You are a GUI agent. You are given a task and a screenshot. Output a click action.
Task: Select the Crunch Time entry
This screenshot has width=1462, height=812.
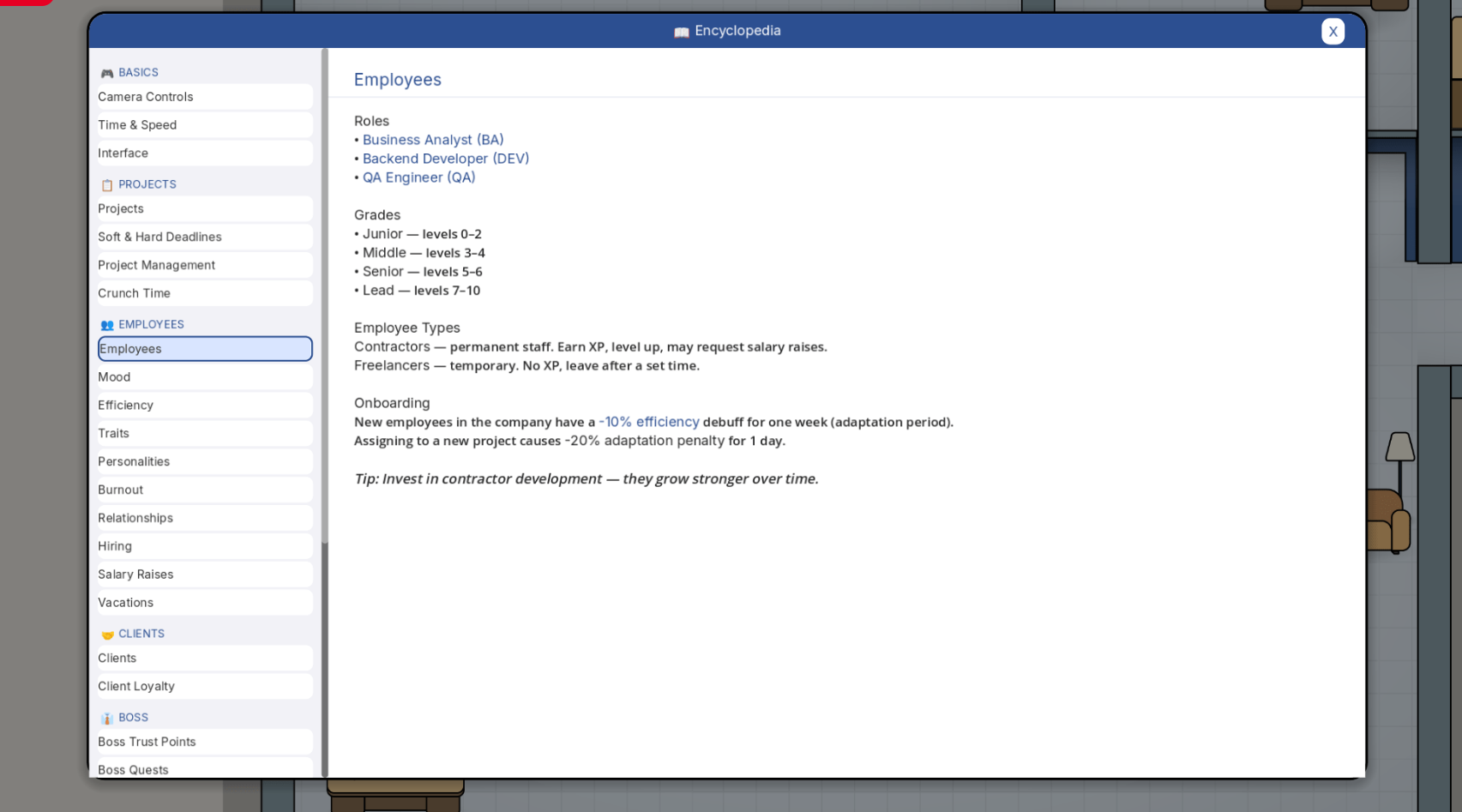tap(205, 293)
